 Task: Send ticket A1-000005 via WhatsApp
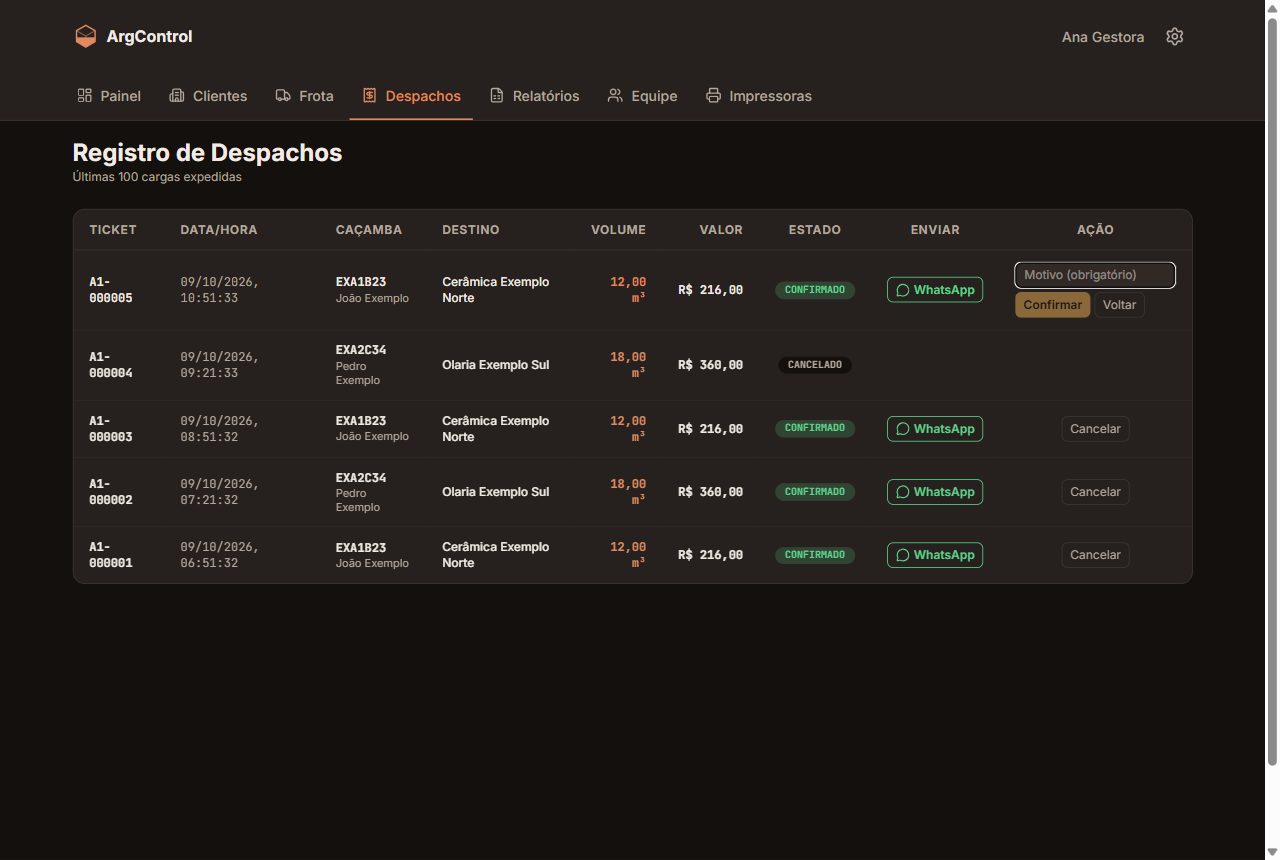click(x=935, y=290)
